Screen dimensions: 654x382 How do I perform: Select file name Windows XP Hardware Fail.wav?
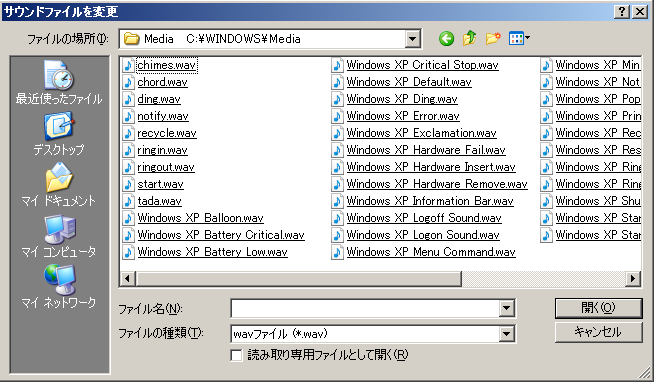pyautogui.click(x=426, y=150)
